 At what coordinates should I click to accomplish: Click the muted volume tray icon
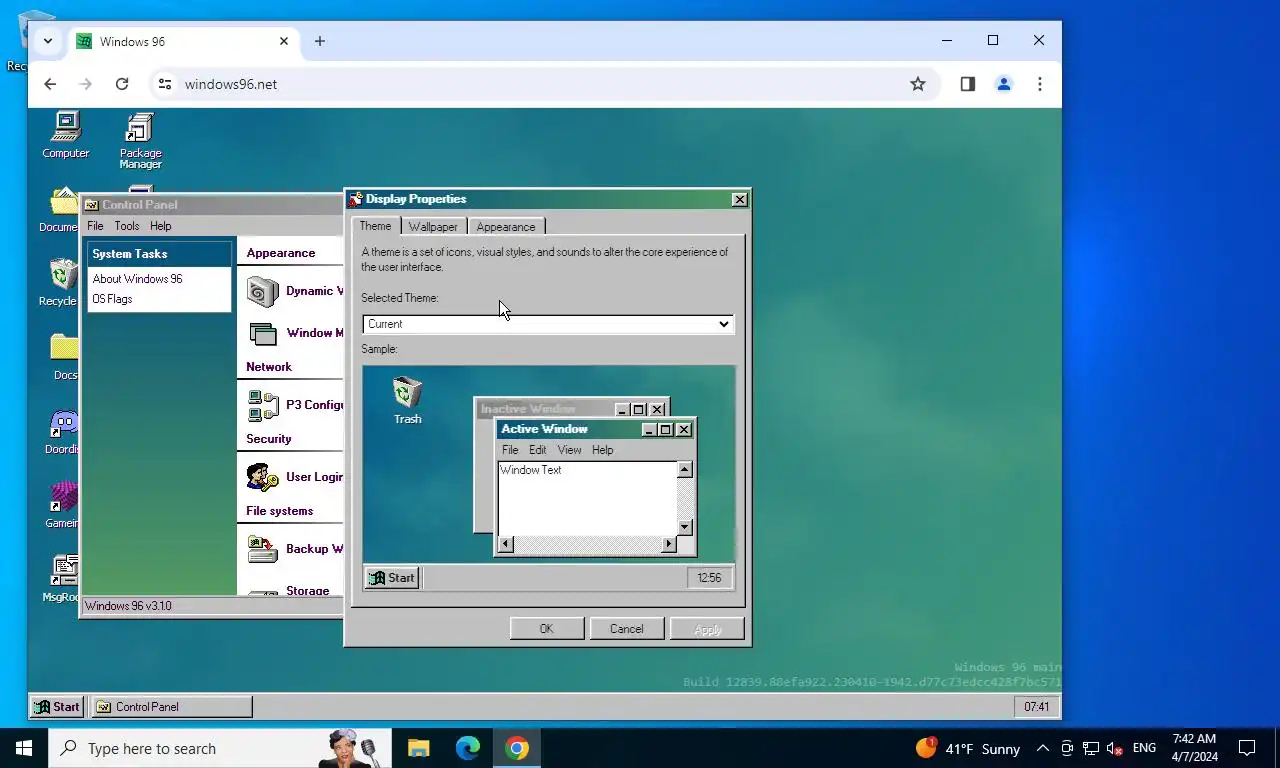(x=1114, y=748)
